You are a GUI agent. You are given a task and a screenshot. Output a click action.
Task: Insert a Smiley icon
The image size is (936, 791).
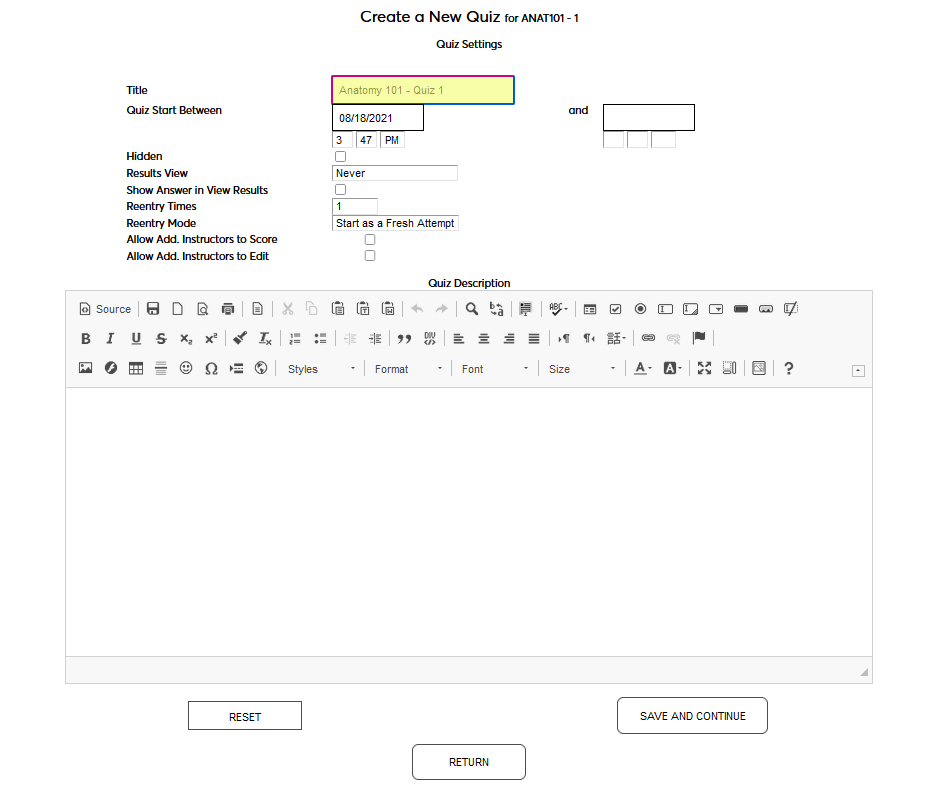click(x=186, y=368)
